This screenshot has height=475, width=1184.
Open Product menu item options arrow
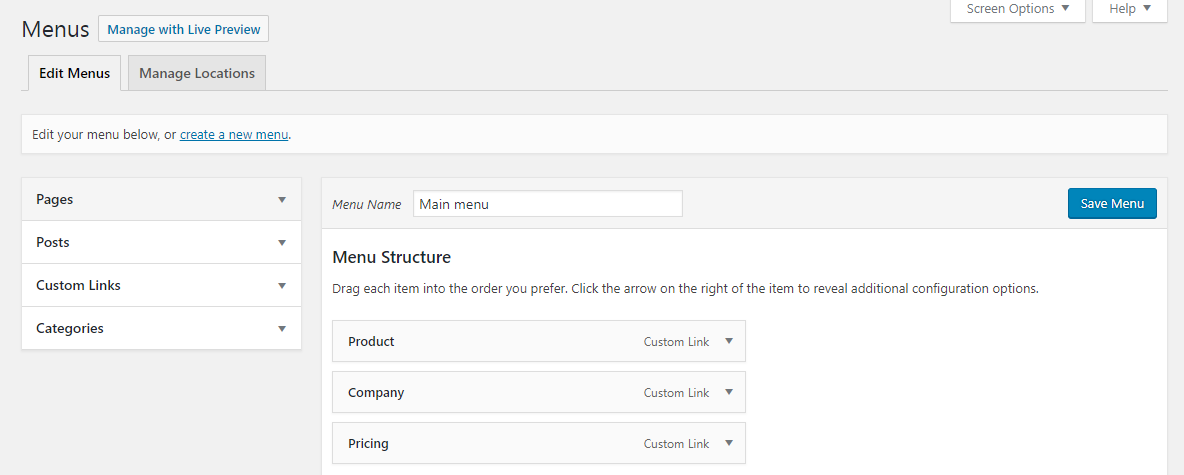pos(729,341)
